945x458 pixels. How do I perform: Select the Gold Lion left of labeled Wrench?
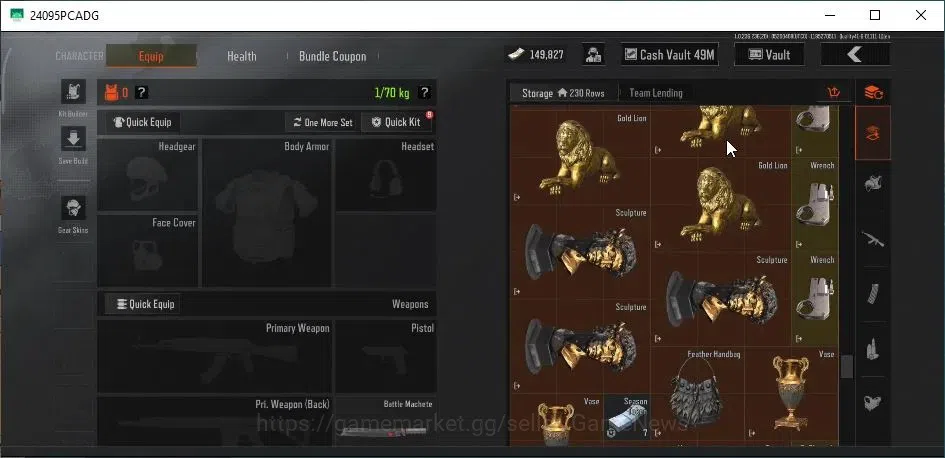point(721,205)
